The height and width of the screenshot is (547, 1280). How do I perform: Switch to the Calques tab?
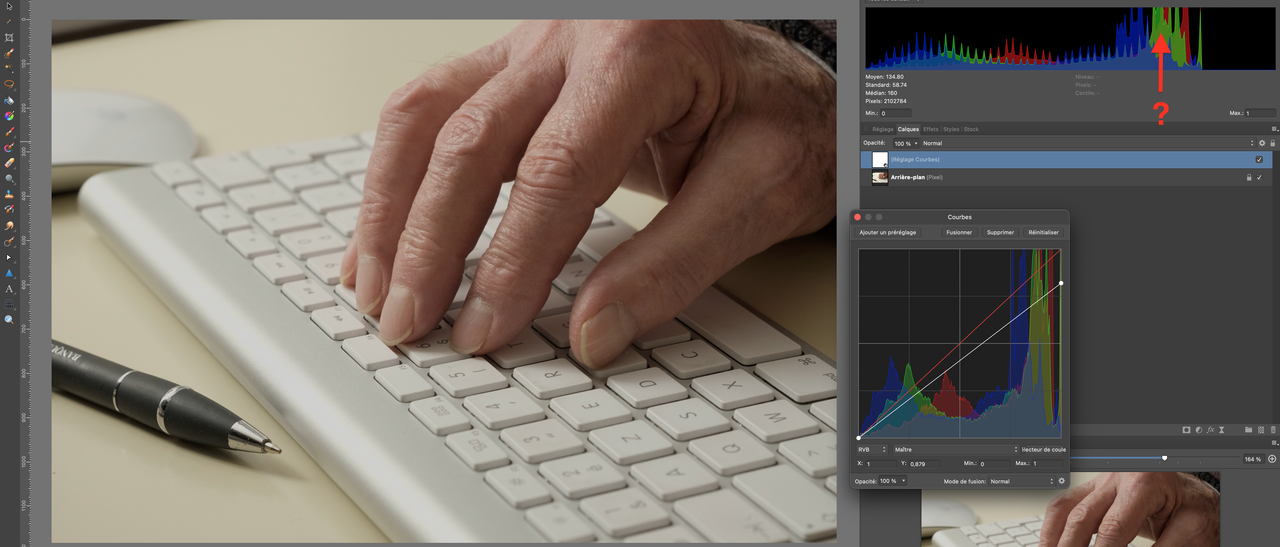tap(908, 129)
